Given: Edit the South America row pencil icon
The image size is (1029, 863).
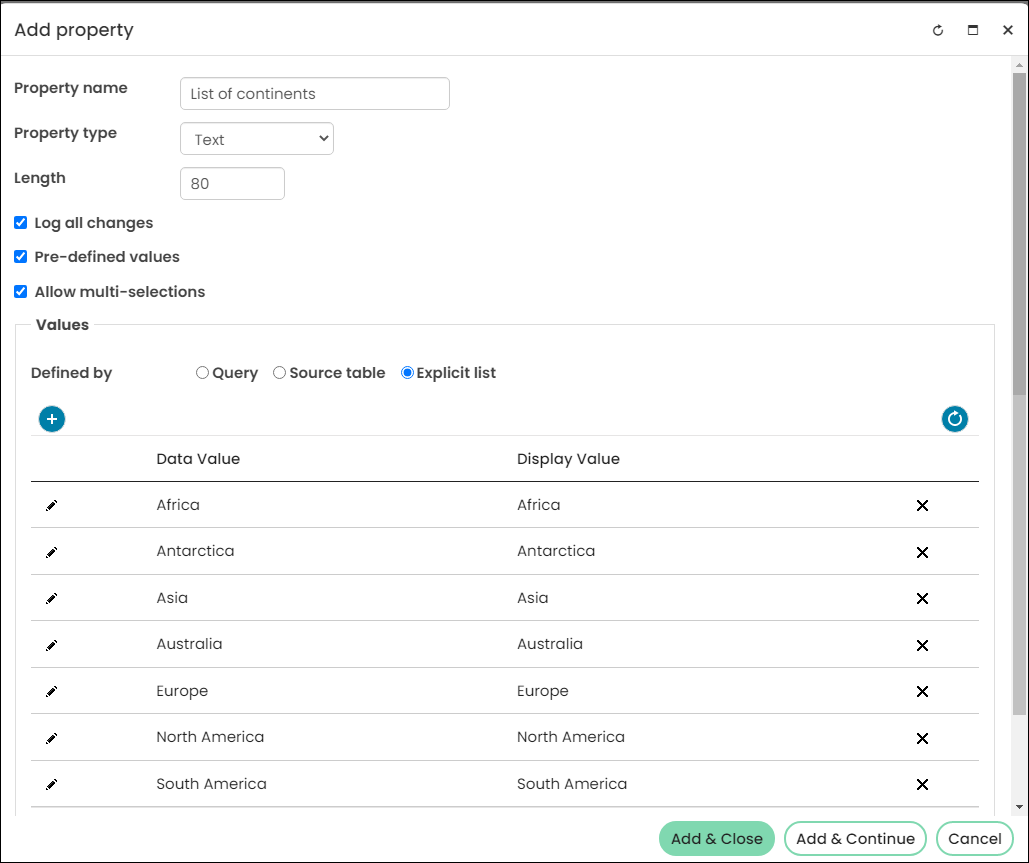Looking at the screenshot, I should click(51, 784).
